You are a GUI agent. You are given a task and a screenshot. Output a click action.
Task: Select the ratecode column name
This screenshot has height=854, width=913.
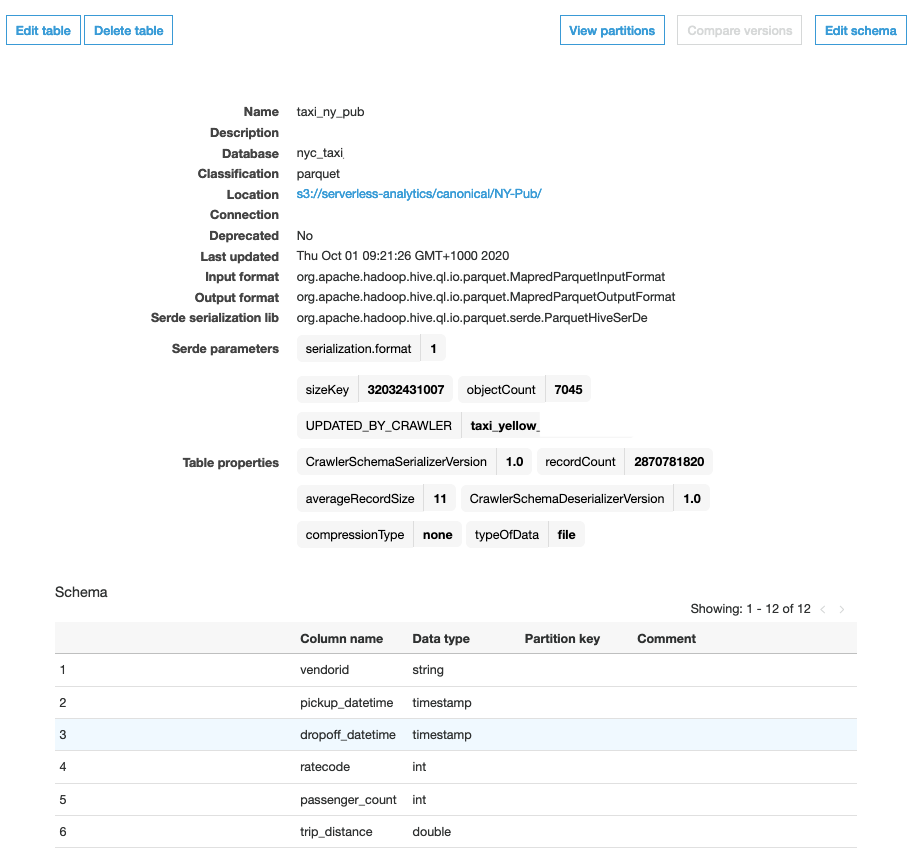click(x=325, y=767)
